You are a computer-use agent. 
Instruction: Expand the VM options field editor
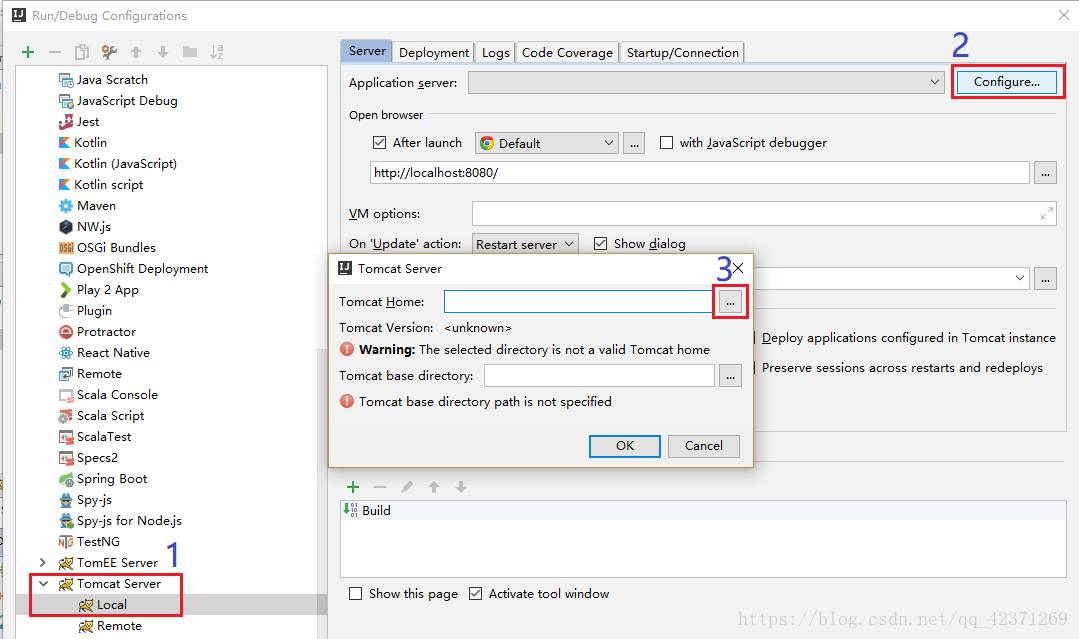(1047, 214)
